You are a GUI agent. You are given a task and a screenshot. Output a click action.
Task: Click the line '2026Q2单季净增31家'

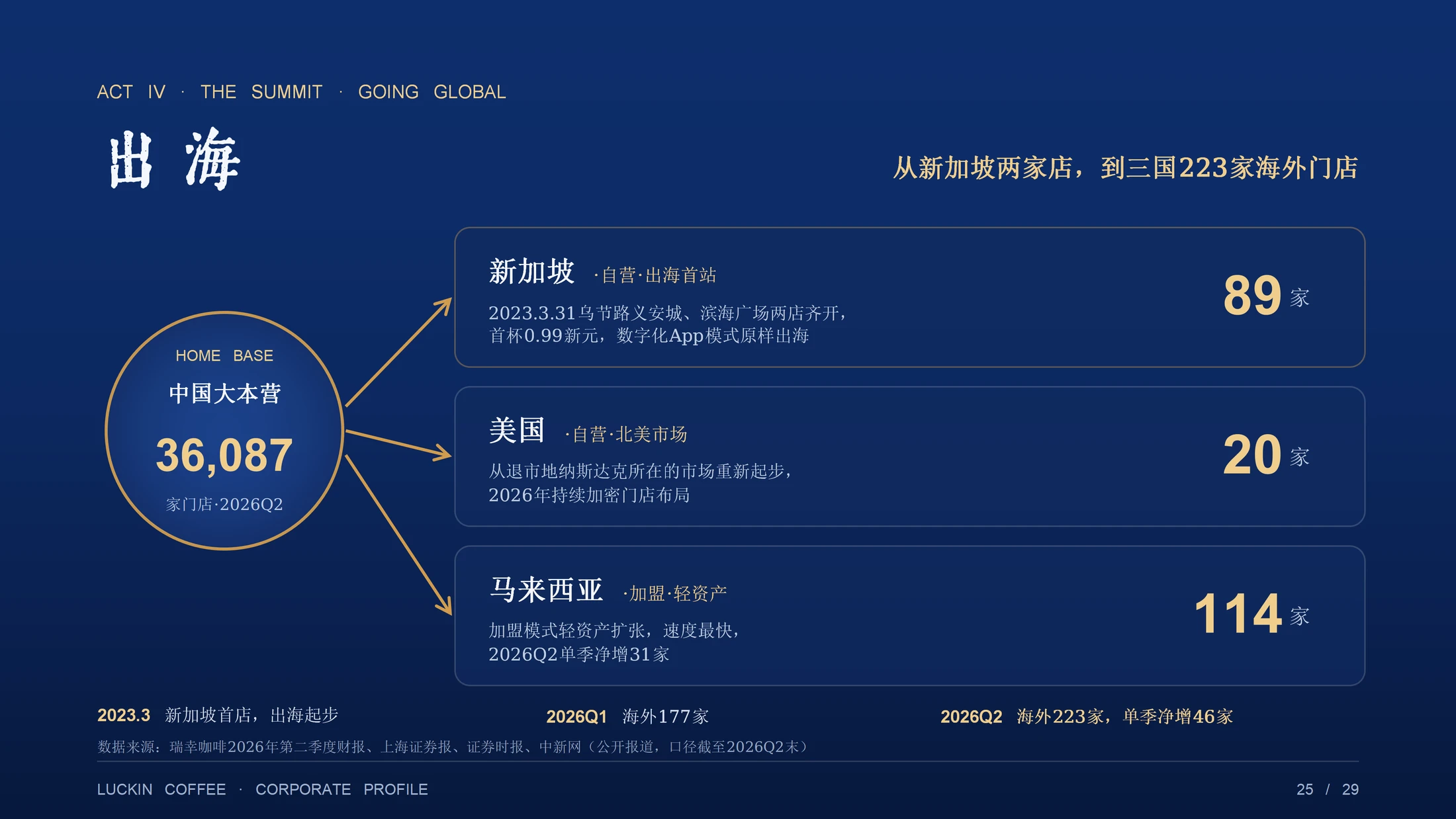579,655
